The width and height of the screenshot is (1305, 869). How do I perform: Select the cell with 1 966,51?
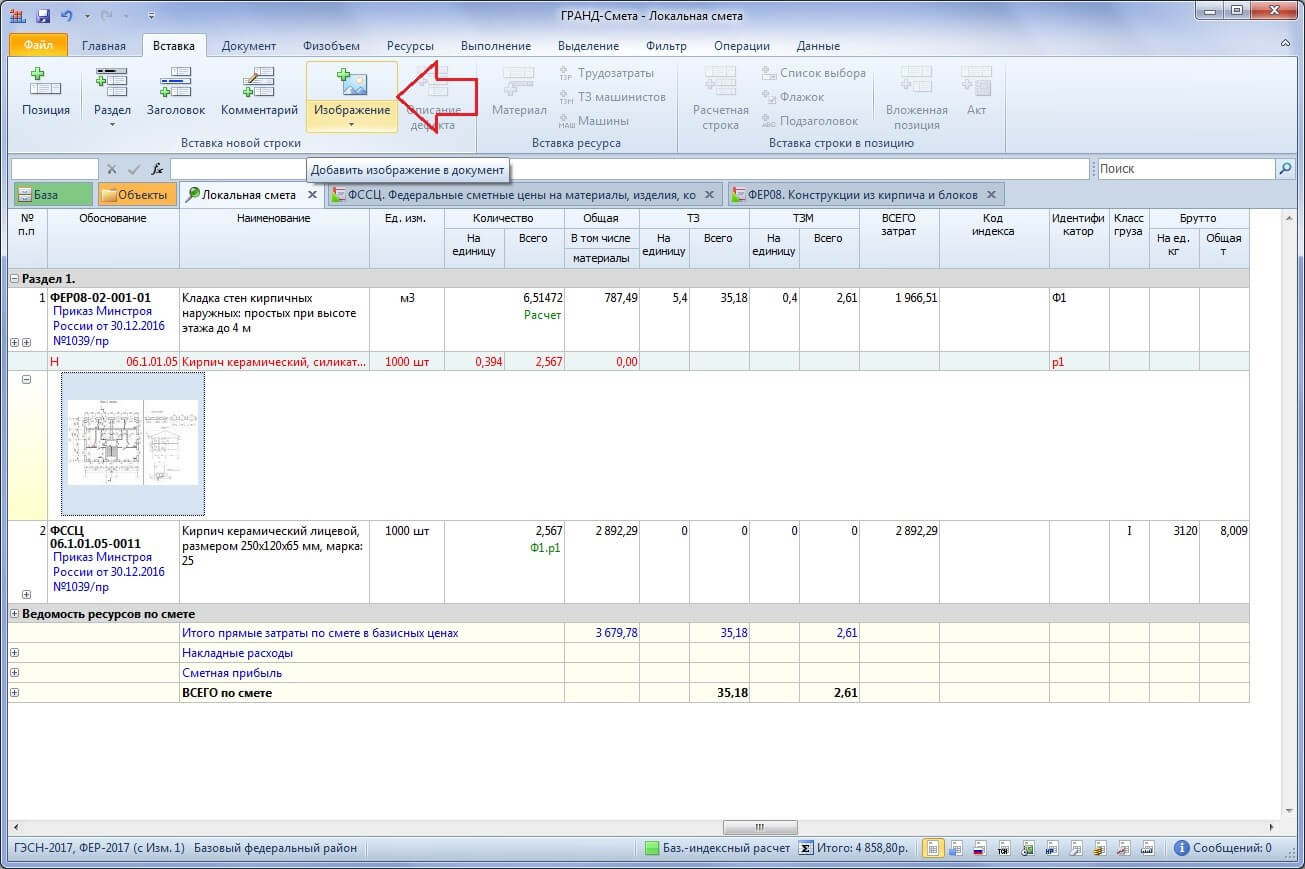(x=899, y=320)
